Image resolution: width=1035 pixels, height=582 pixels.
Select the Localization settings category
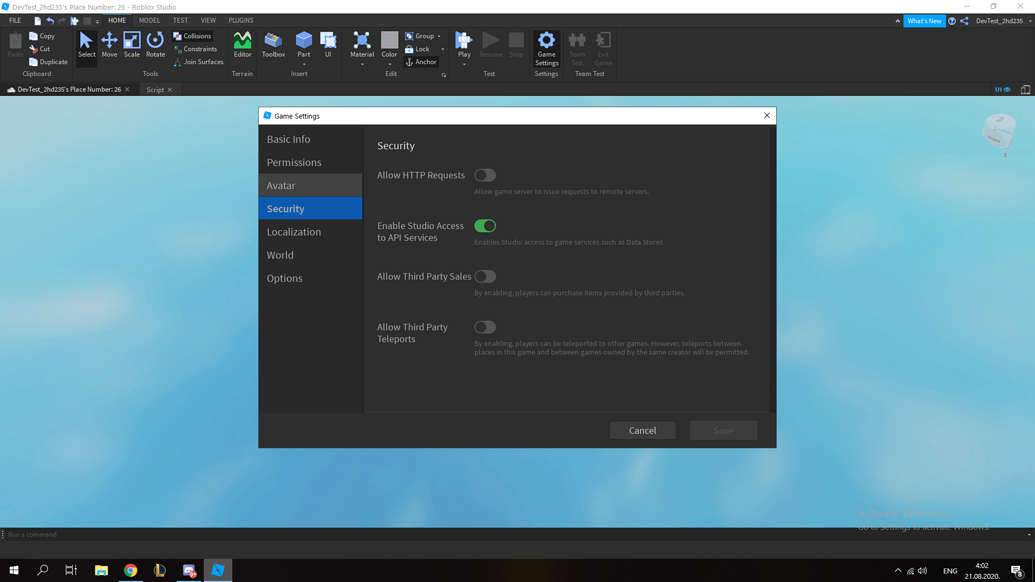click(294, 231)
